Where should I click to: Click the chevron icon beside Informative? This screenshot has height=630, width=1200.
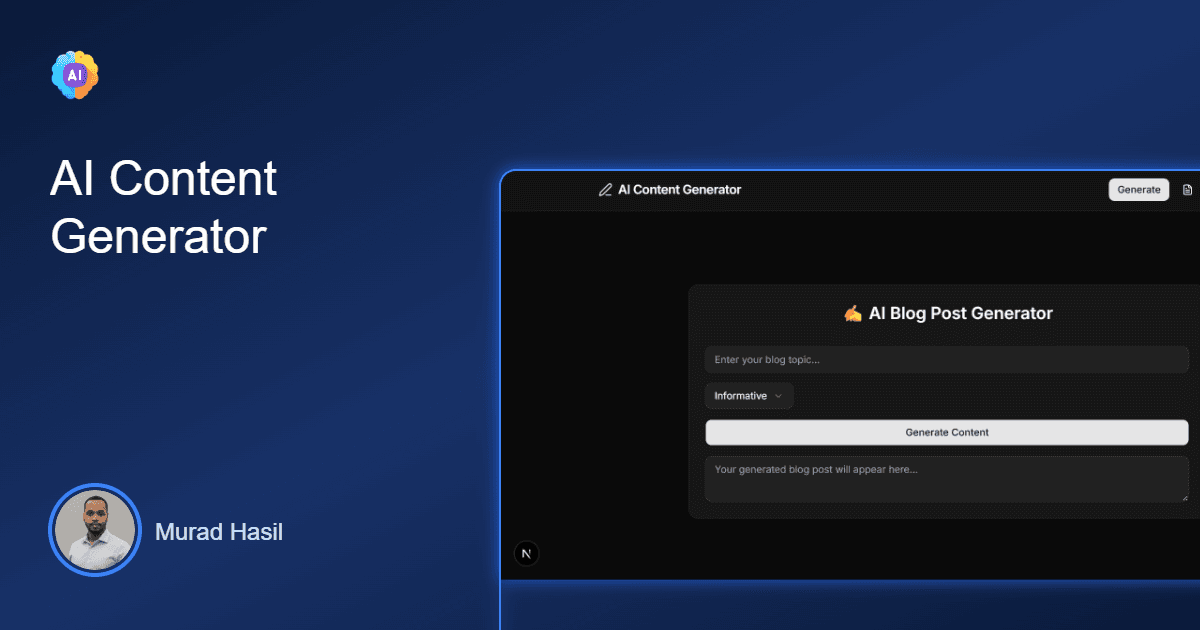(x=779, y=395)
